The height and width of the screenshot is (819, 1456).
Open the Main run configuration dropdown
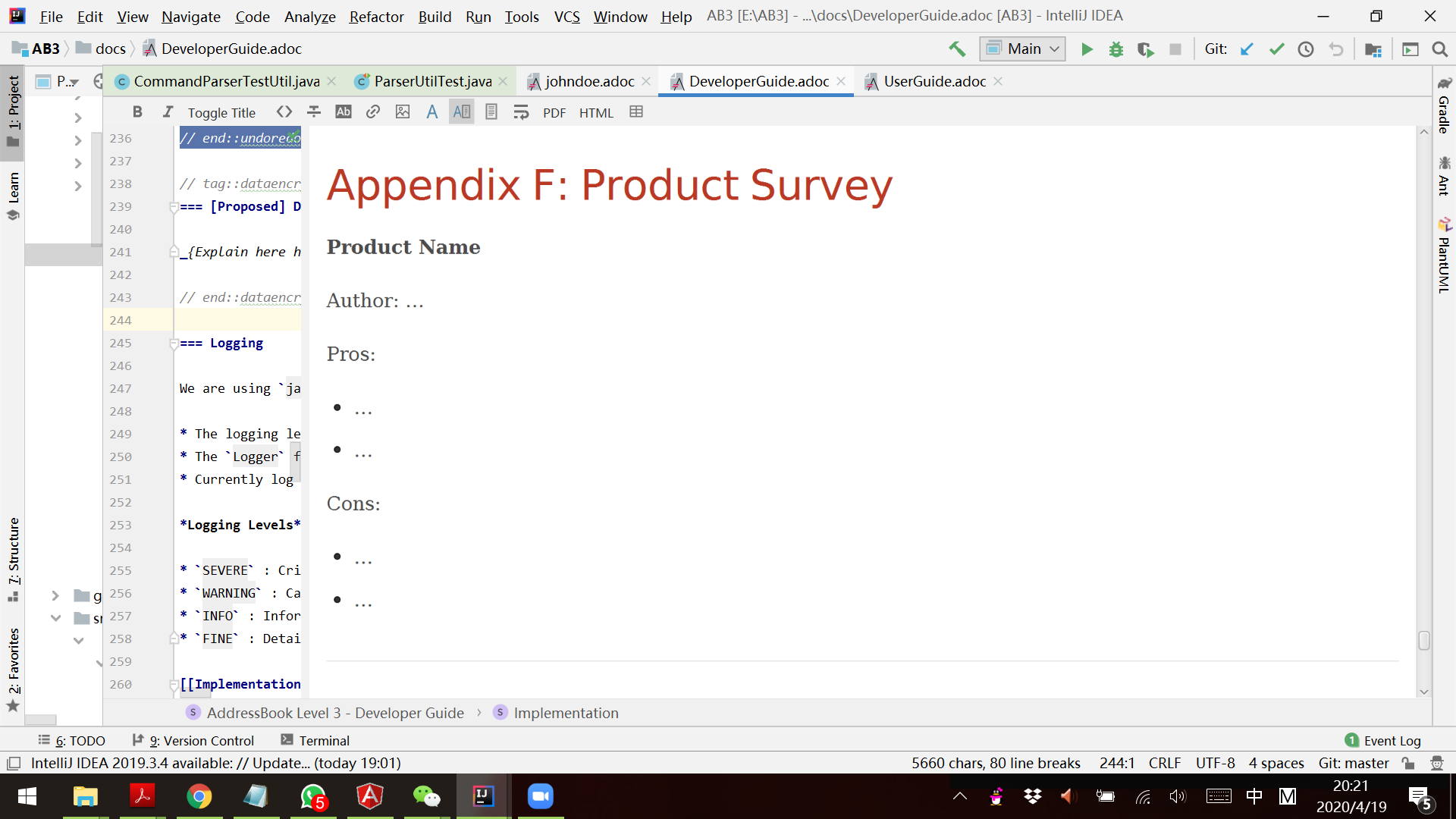tap(1023, 49)
